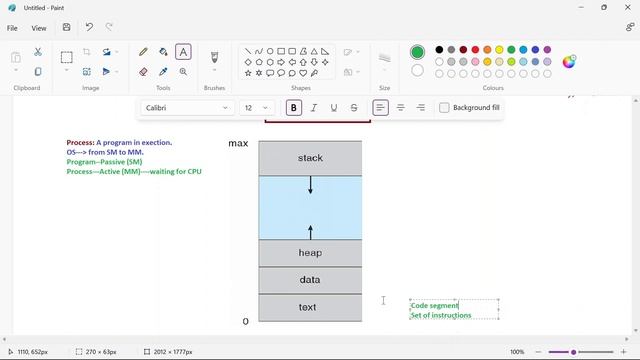This screenshot has height=360, width=640.
Task: Open the font size 12 dropdown
Action: pos(257,108)
